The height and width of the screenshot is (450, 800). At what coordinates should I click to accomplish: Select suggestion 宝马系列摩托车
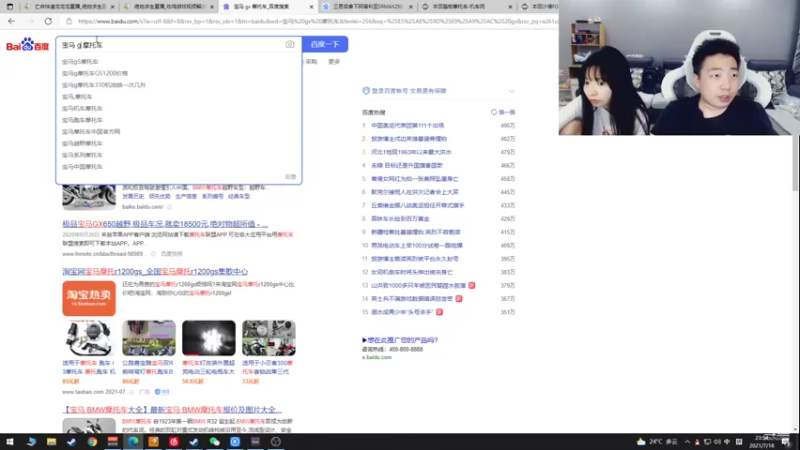tap(82, 155)
